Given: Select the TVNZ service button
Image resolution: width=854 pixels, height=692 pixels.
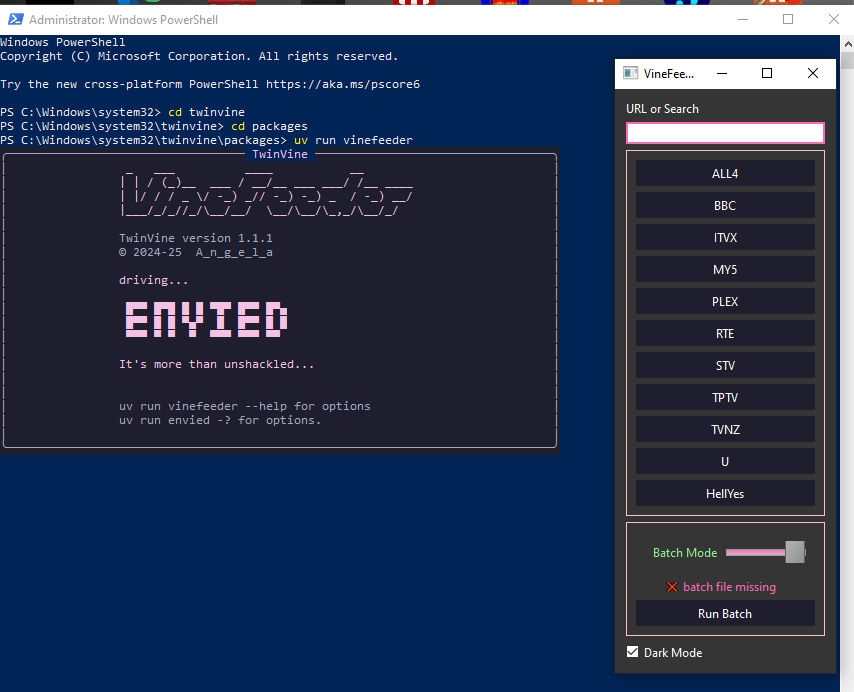Looking at the screenshot, I should [725, 430].
